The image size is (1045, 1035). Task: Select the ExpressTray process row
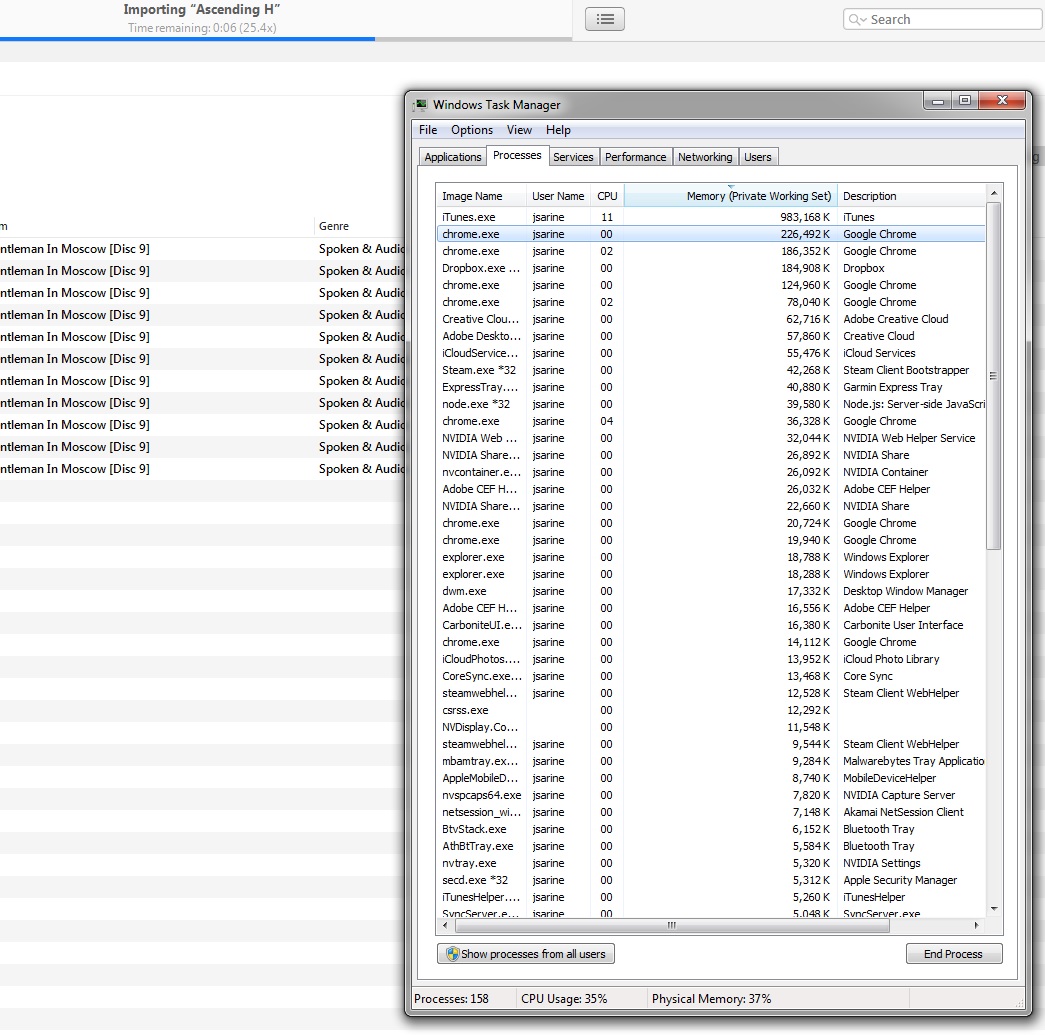[x=710, y=387]
